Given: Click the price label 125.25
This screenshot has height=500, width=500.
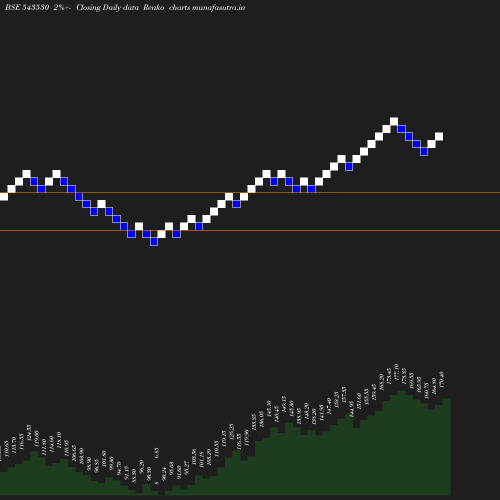Looking at the screenshot, I should point(231,432).
